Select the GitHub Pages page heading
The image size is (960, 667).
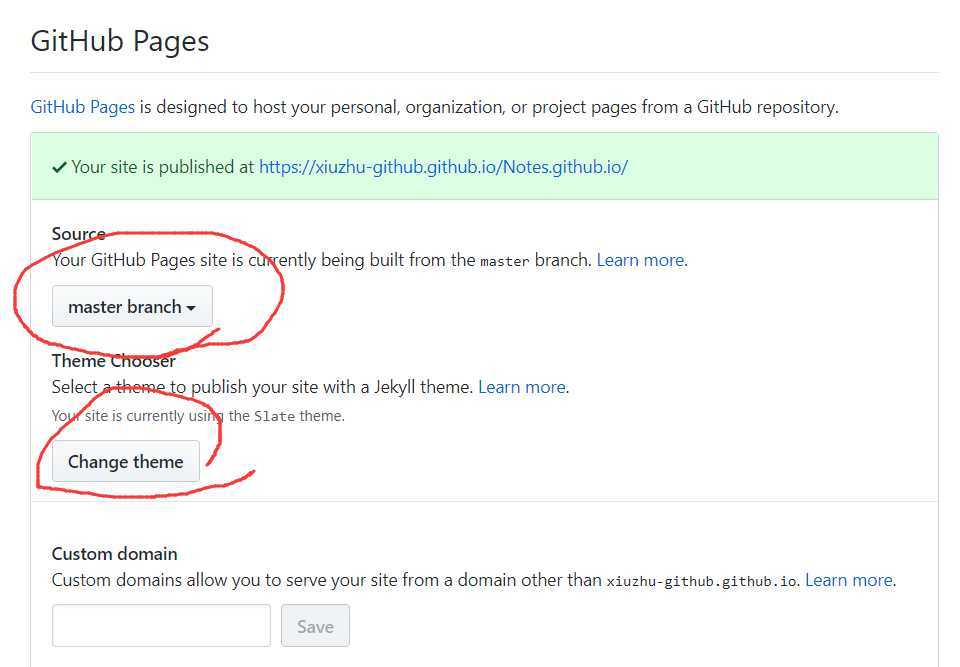(x=120, y=41)
